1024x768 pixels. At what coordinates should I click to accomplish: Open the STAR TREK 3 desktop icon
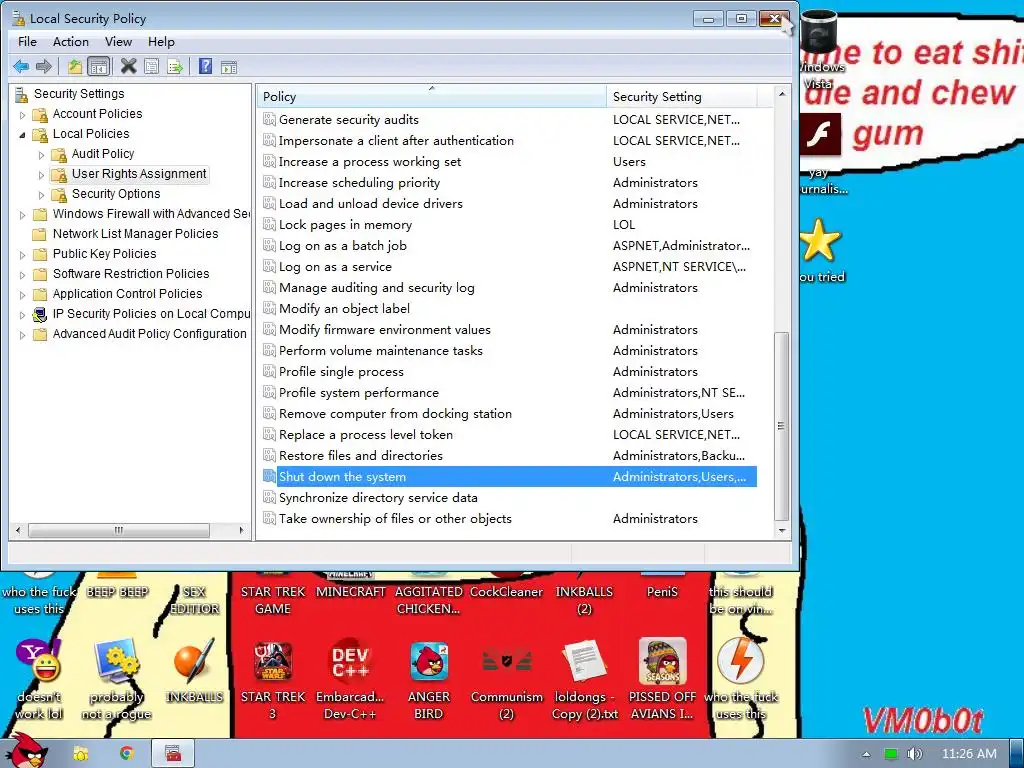(x=273, y=679)
